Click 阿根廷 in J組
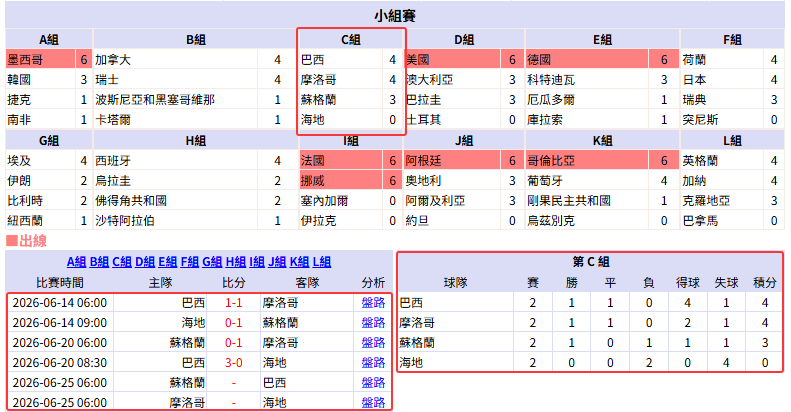The width and height of the screenshot is (791, 412). (424, 161)
